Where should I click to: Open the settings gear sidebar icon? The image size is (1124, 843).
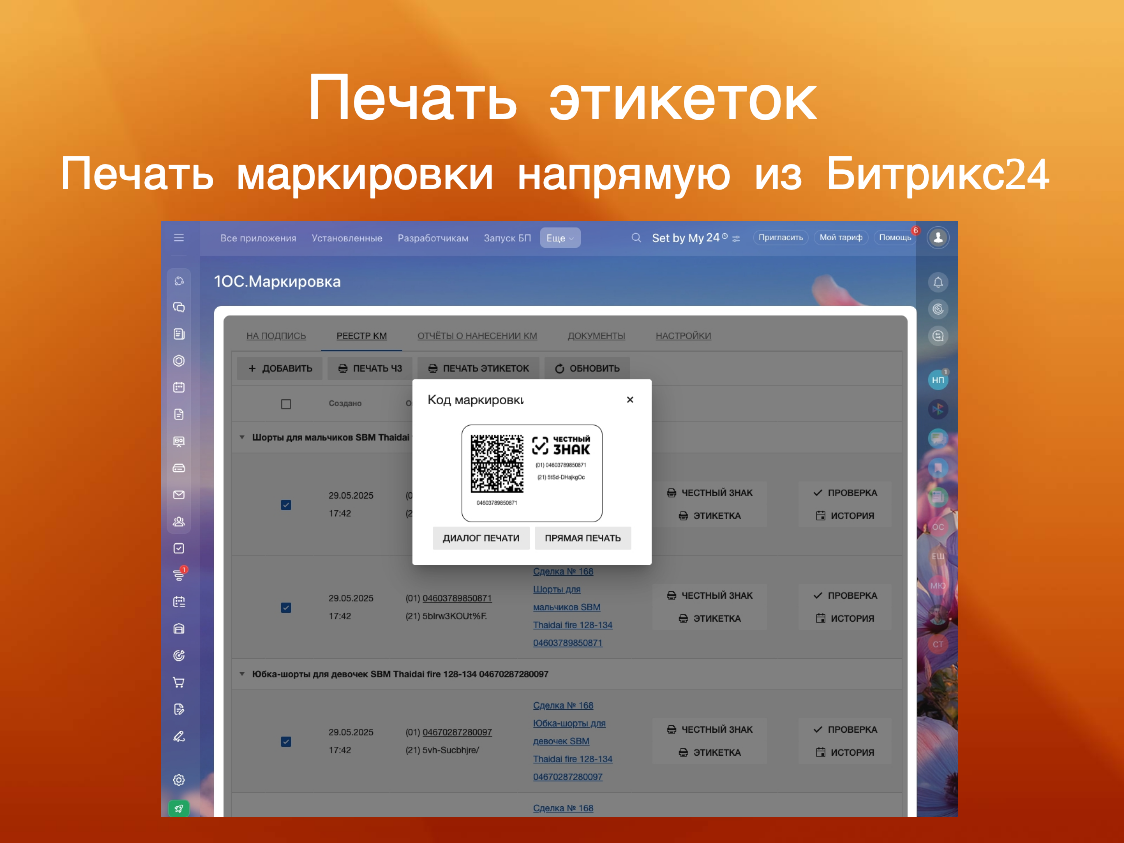click(178, 780)
